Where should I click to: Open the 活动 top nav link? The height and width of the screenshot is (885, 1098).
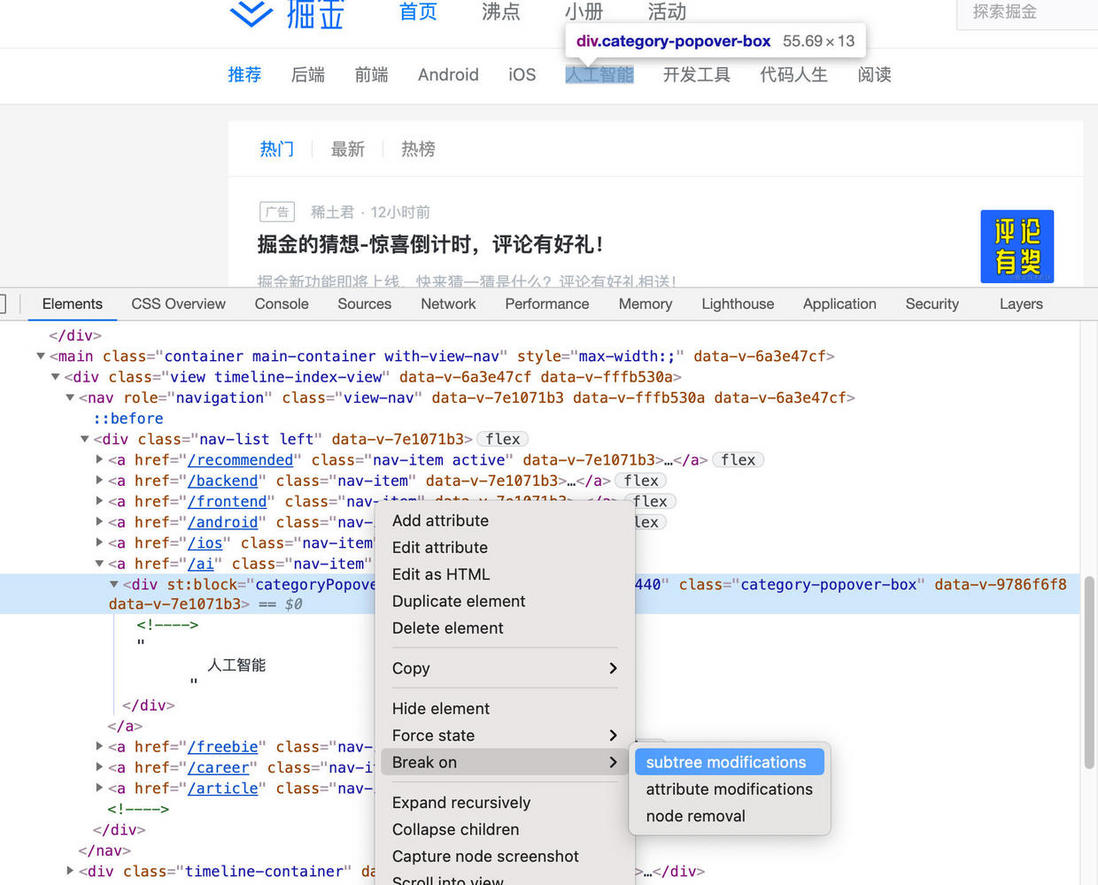point(667,11)
